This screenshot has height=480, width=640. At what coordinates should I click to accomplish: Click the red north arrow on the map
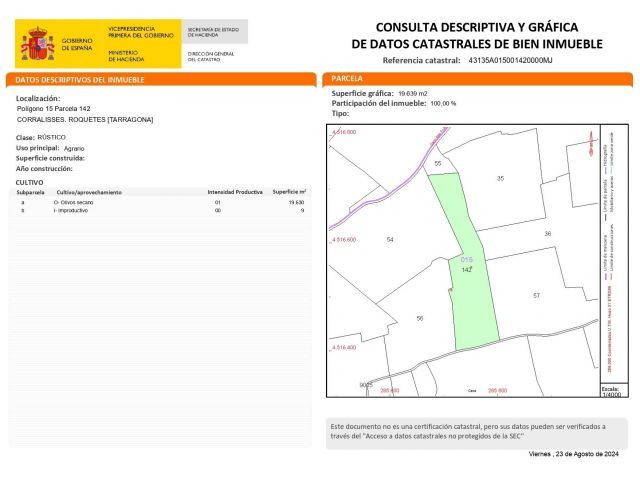coord(591,143)
